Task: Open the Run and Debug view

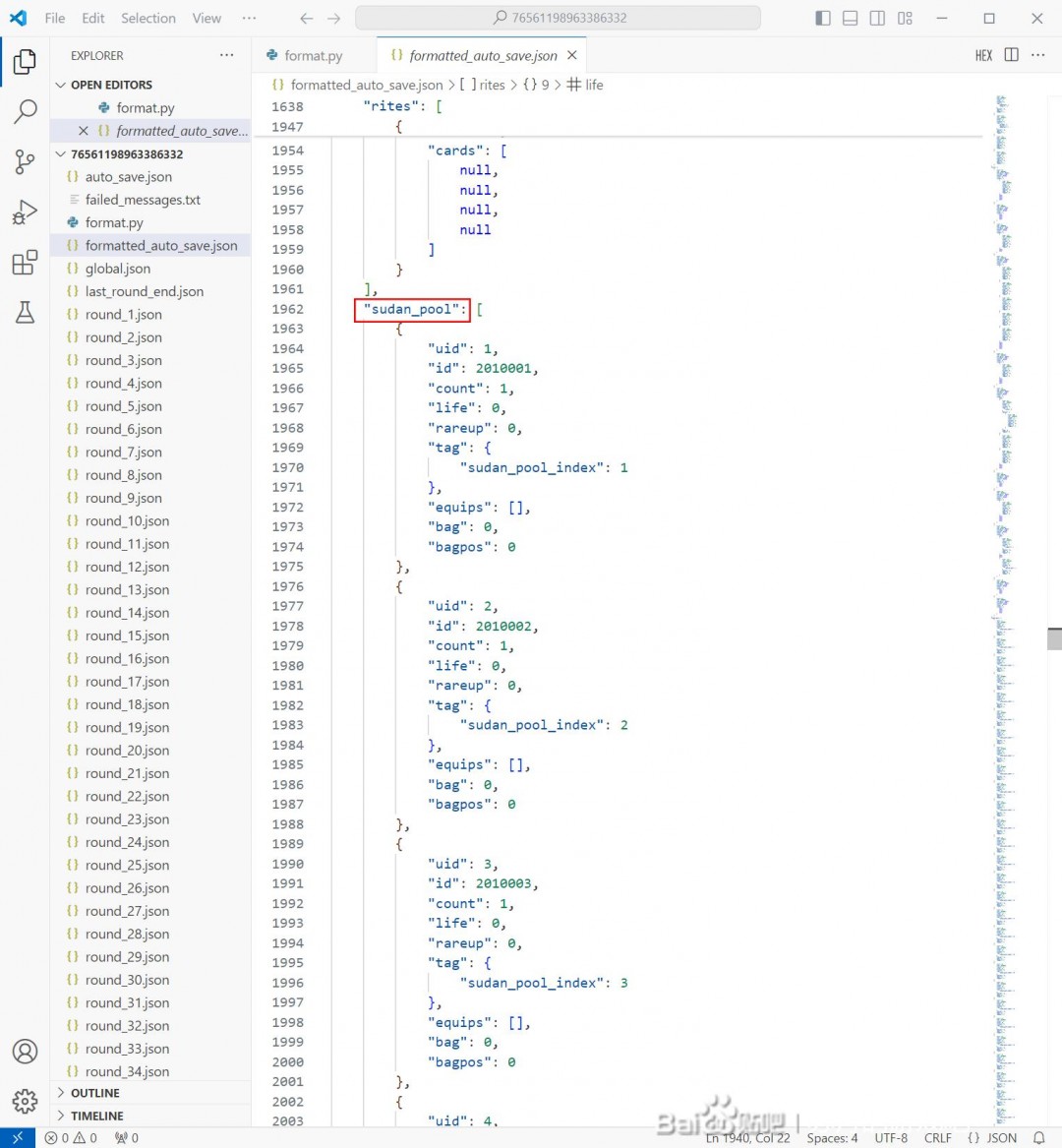Action: click(x=25, y=212)
